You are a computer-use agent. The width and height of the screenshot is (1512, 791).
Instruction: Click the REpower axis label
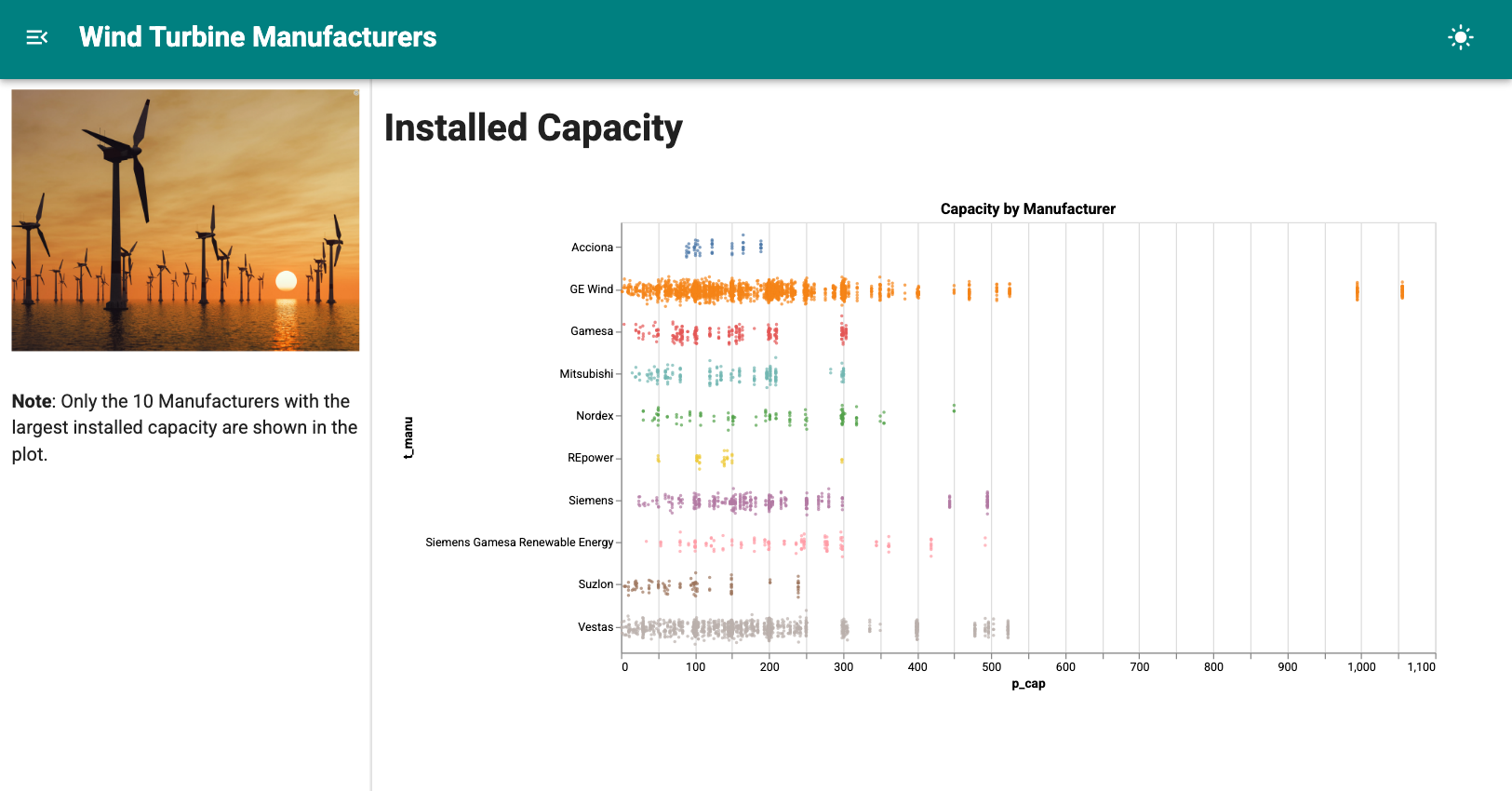click(591, 458)
